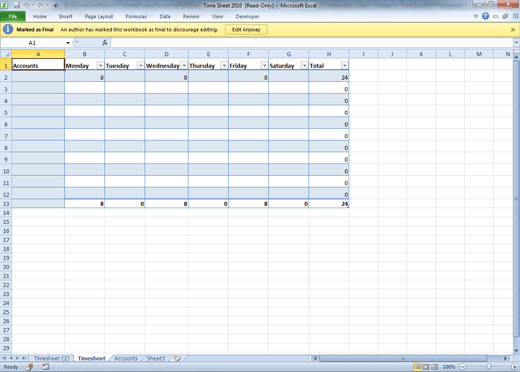Click the horizontal scrollbar right arrow
This screenshot has width=520, height=372.
tap(505, 358)
